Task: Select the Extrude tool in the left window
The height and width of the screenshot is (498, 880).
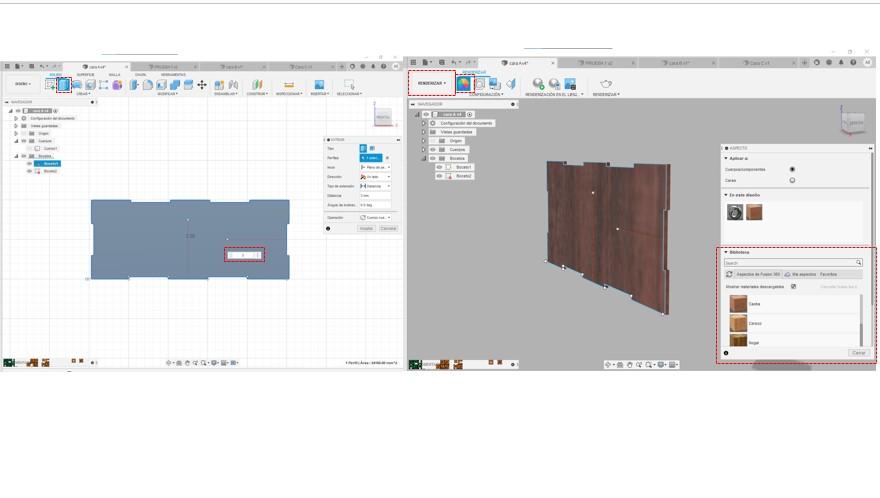Action: (64, 85)
